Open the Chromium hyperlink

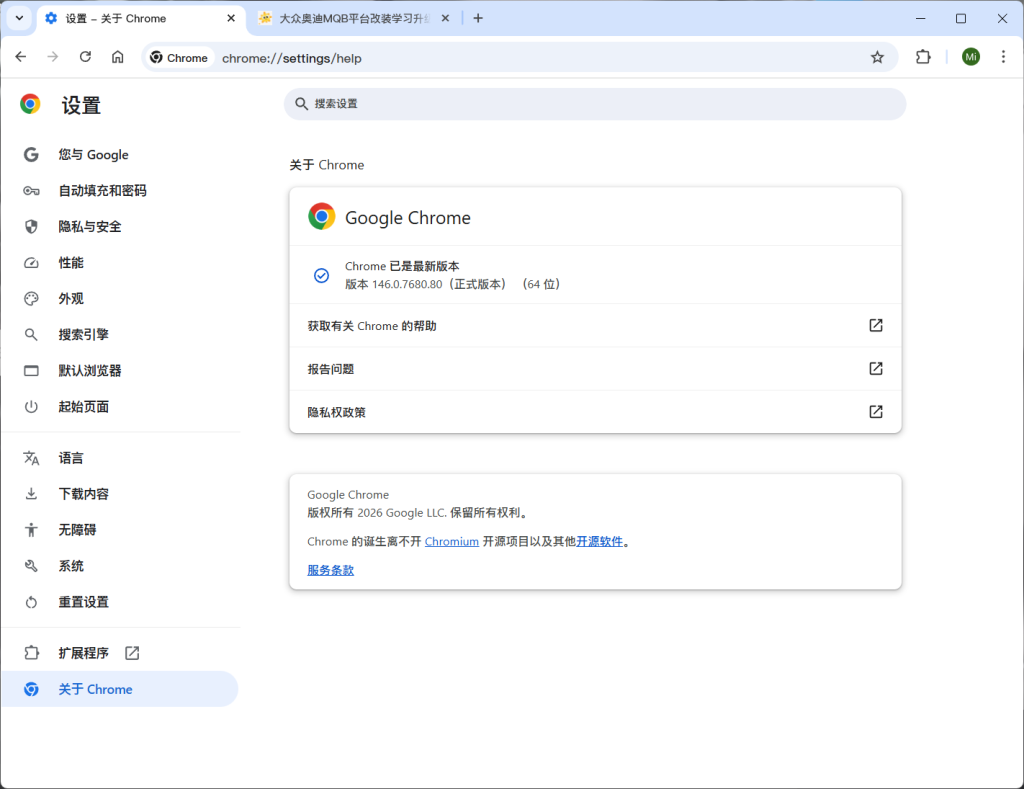[x=451, y=541]
